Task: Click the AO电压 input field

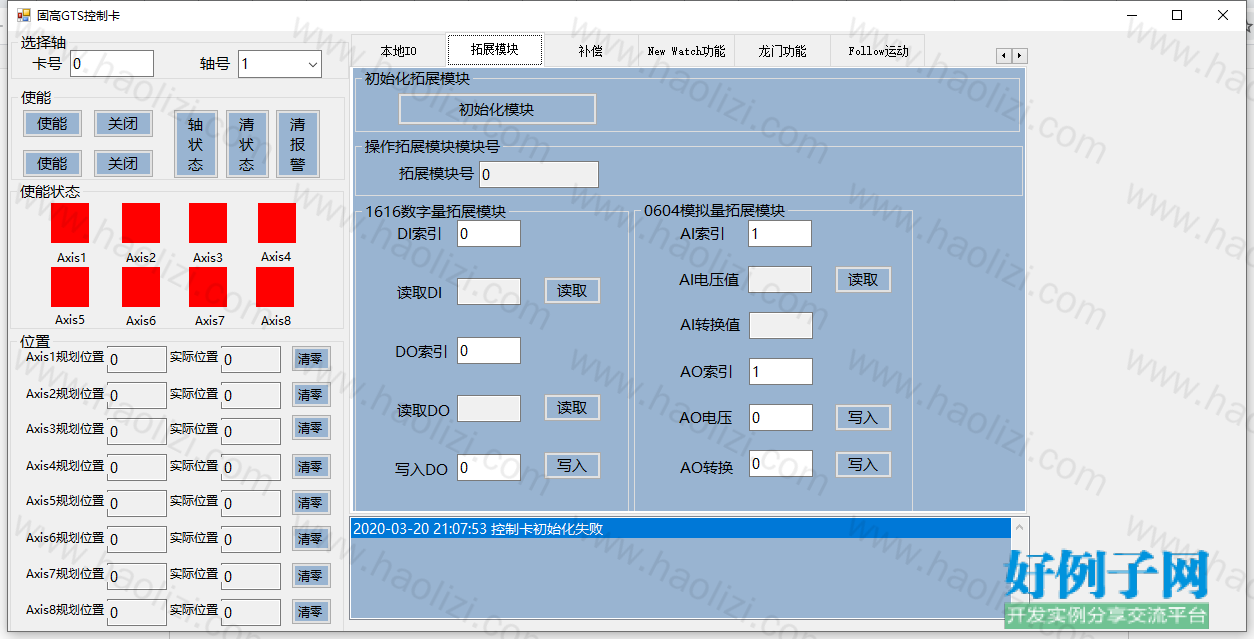Action: [780, 417]
